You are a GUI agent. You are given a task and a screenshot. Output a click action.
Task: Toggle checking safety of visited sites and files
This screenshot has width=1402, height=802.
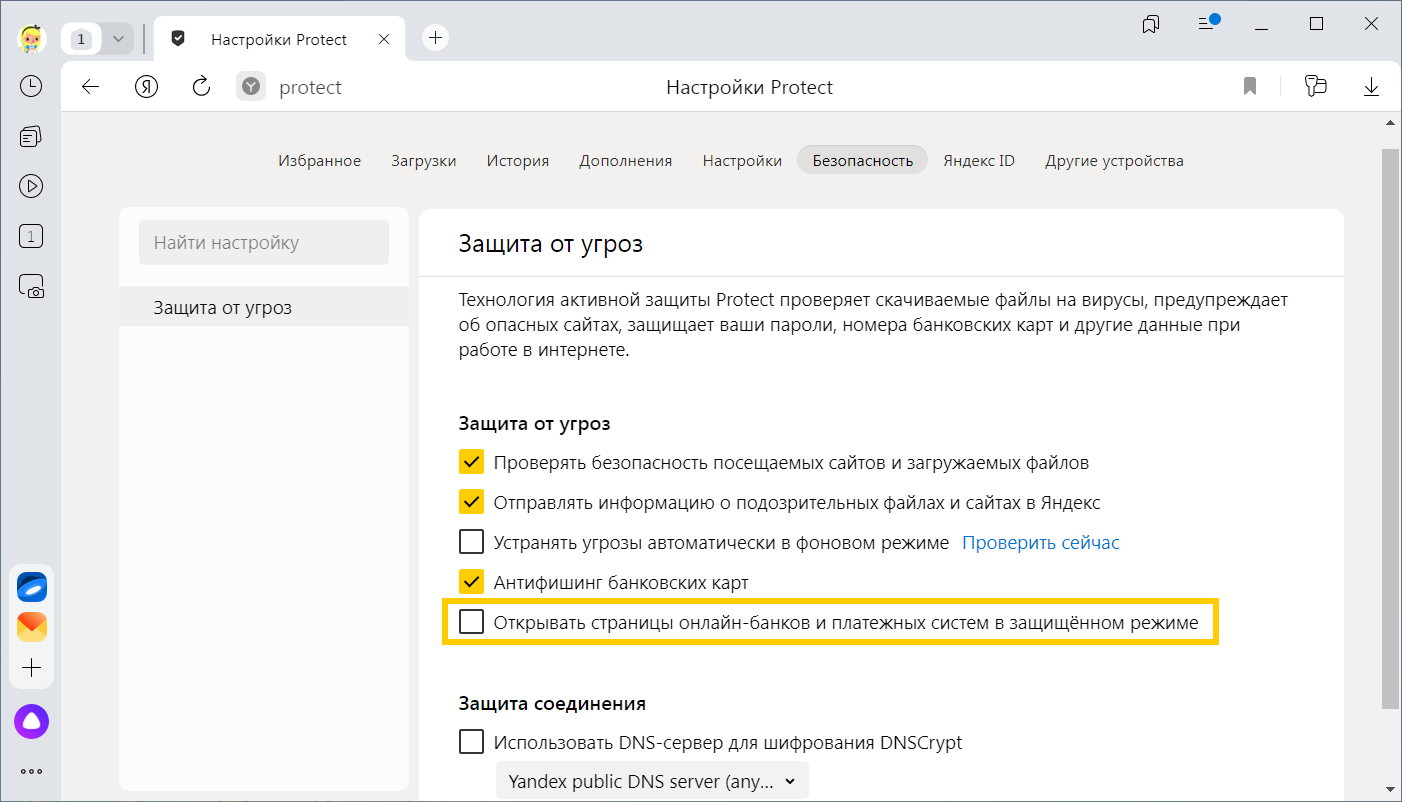click(471, 462)
